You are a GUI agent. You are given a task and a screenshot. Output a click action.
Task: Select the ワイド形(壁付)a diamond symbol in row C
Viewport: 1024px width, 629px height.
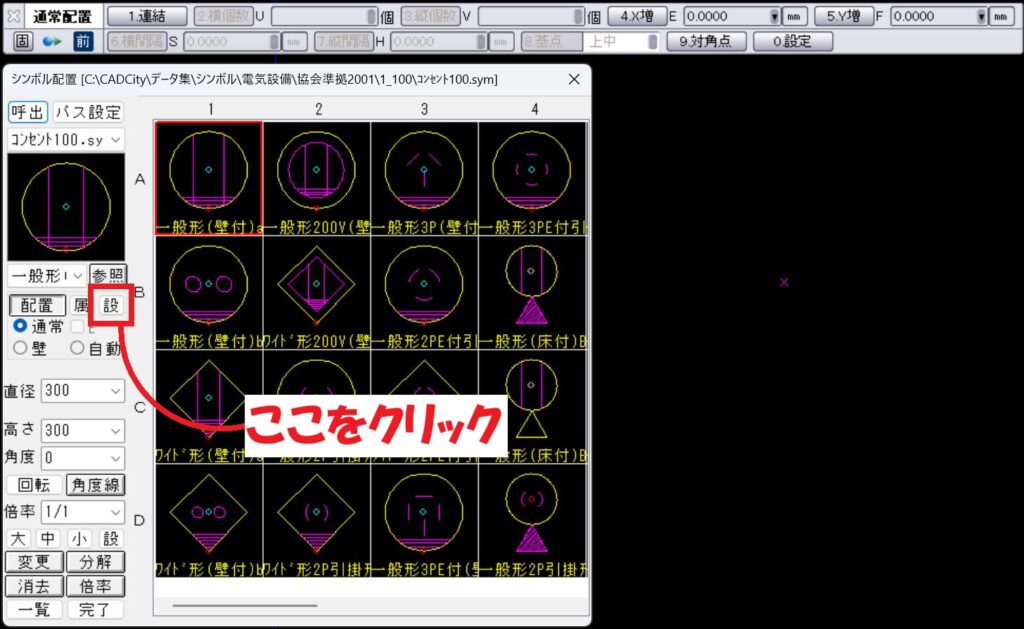pos(208,406)
